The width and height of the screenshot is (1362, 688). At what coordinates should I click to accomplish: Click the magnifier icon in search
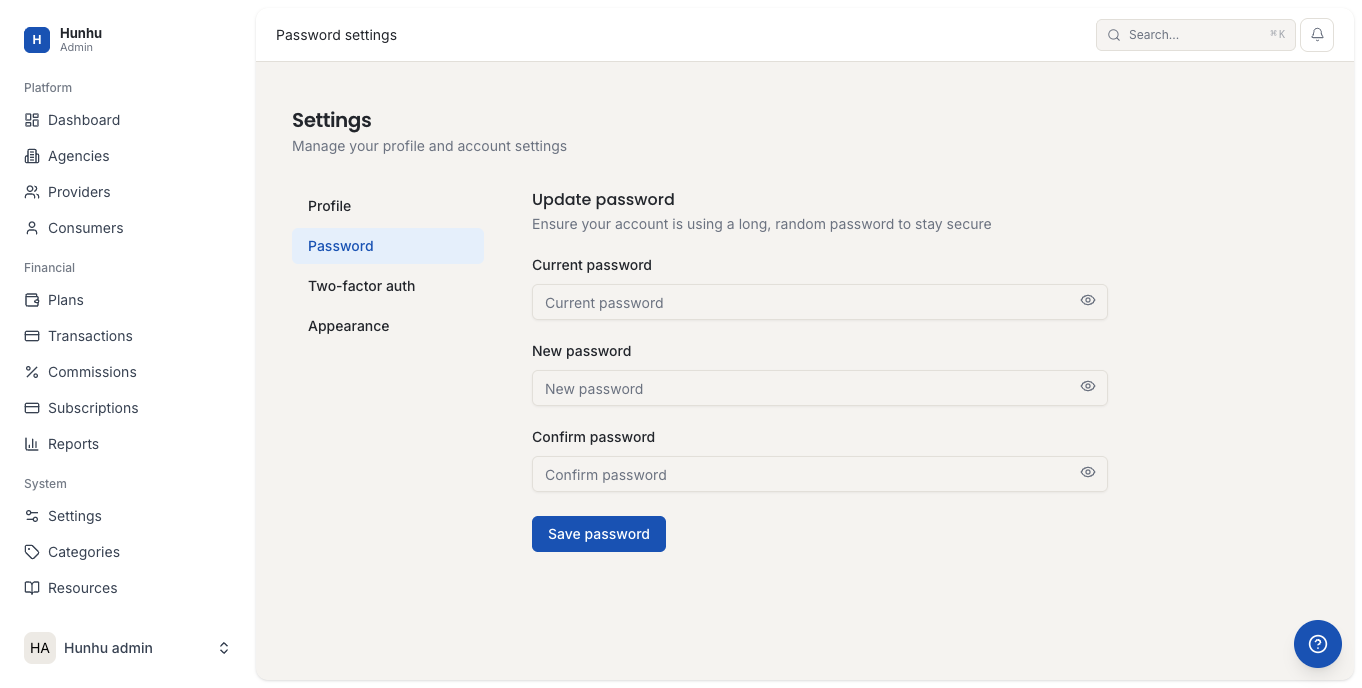(x=1114, y=35)
